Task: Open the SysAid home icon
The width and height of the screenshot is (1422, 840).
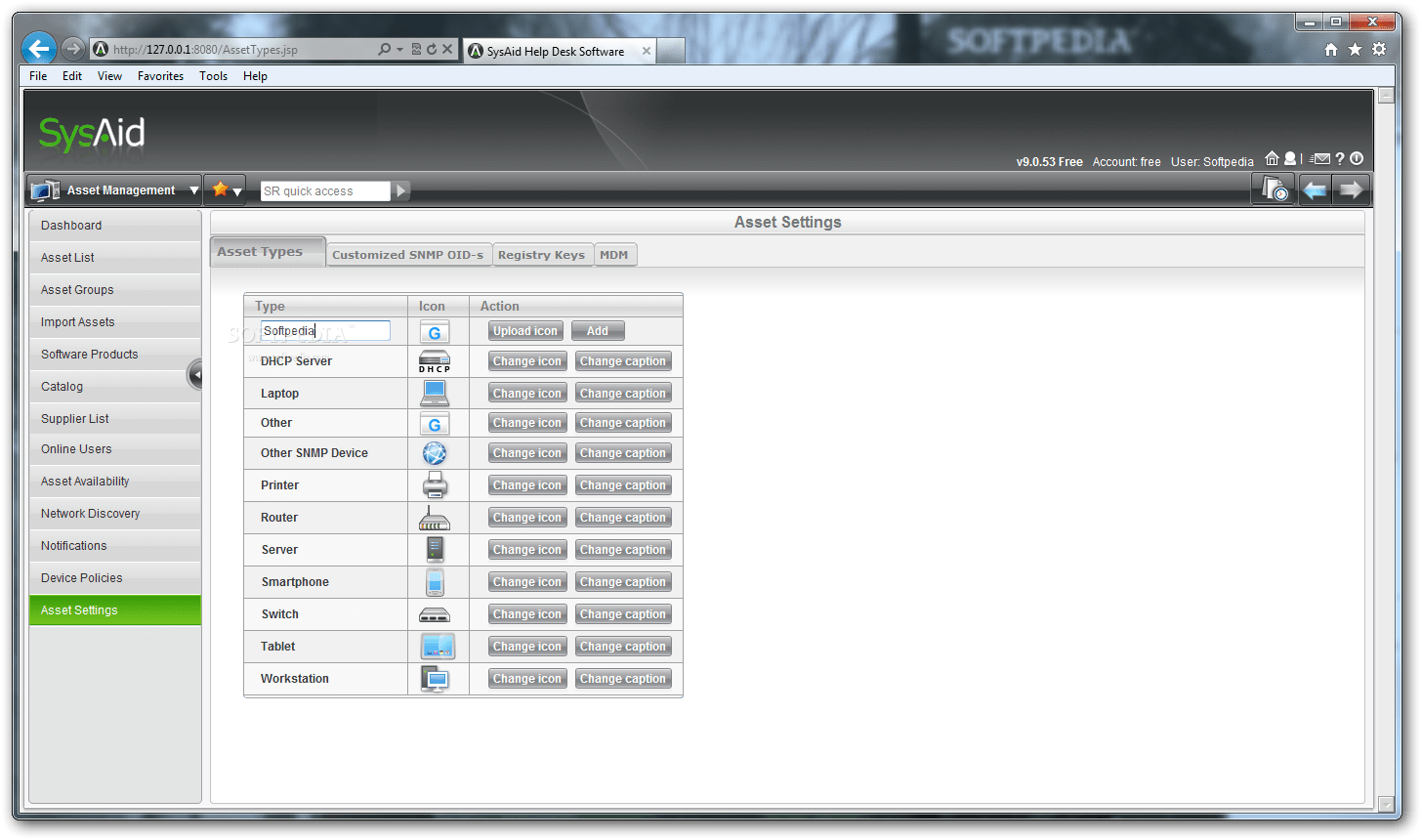Action: pyautogui.click(x=1273, y=157)
